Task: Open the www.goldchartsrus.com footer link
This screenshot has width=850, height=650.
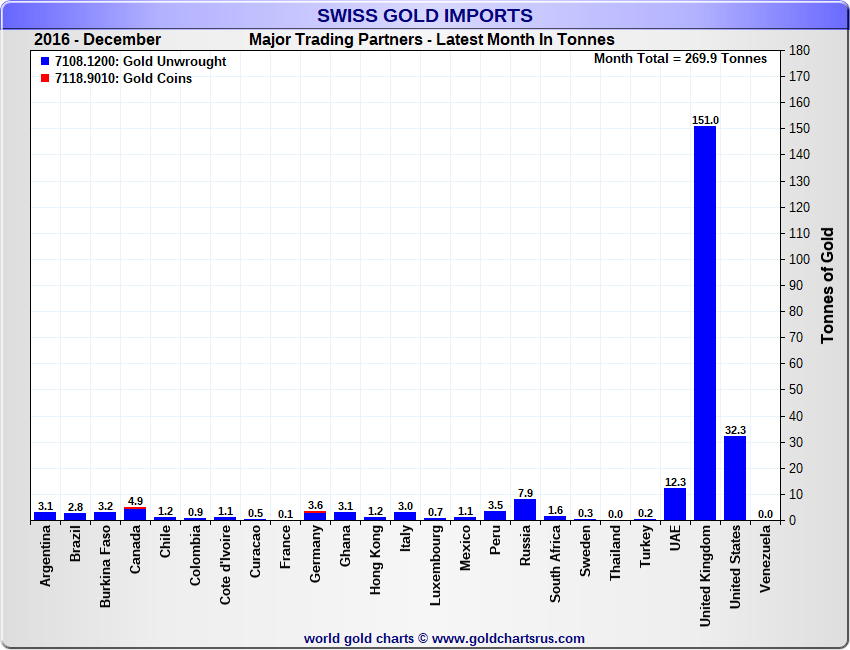Action: [x=509, y=638]
